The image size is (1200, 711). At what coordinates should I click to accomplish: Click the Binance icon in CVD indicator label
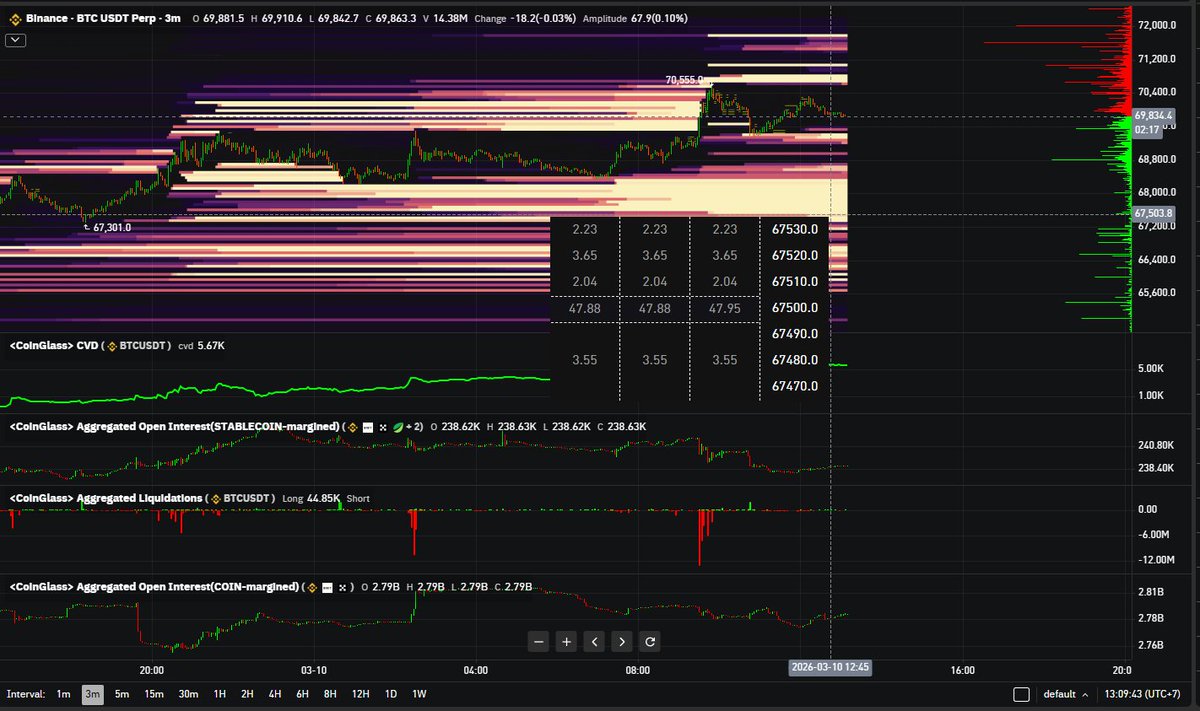click(x=111, y=346)
